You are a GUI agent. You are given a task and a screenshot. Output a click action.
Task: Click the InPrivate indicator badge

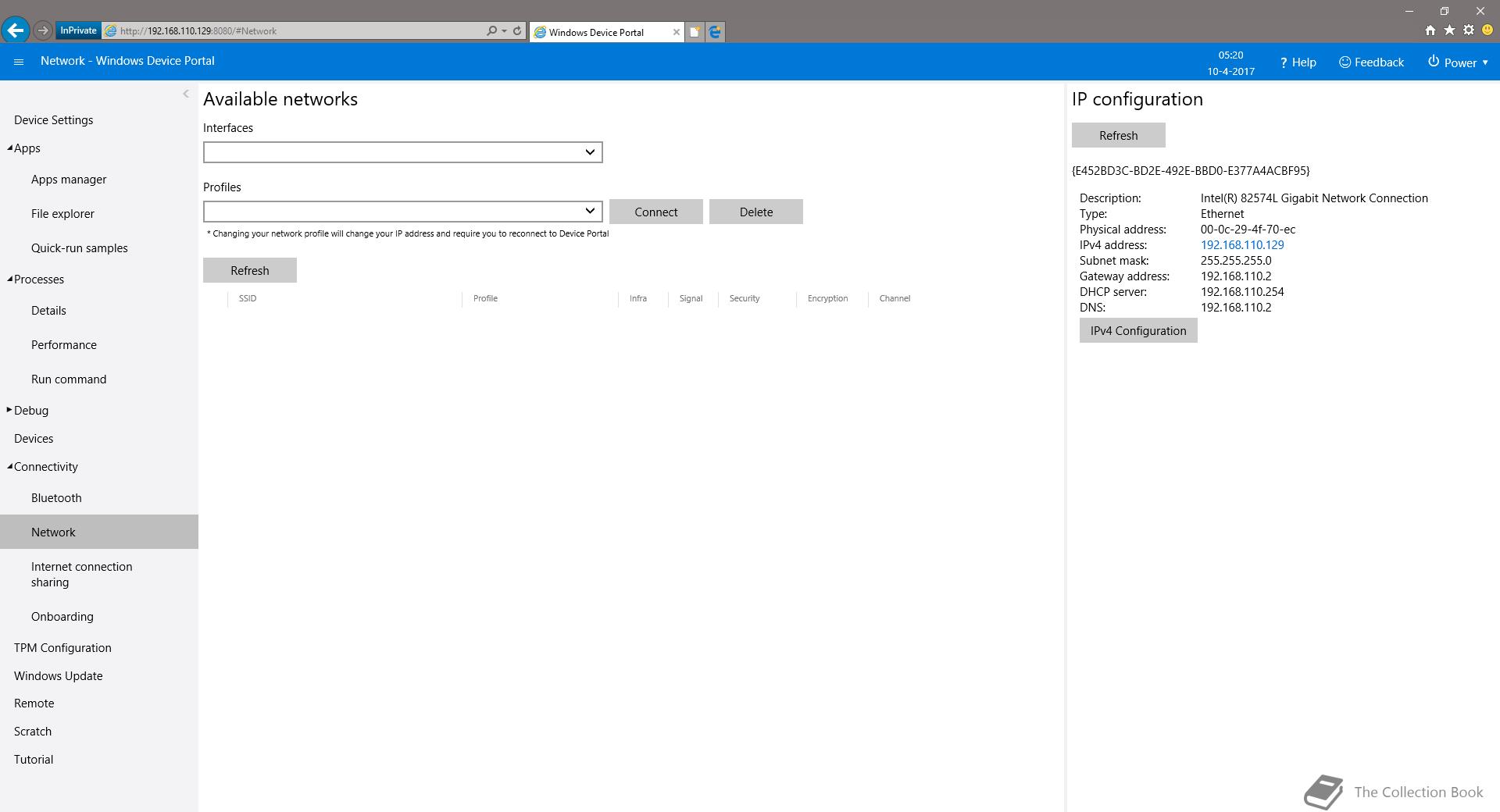78,31
